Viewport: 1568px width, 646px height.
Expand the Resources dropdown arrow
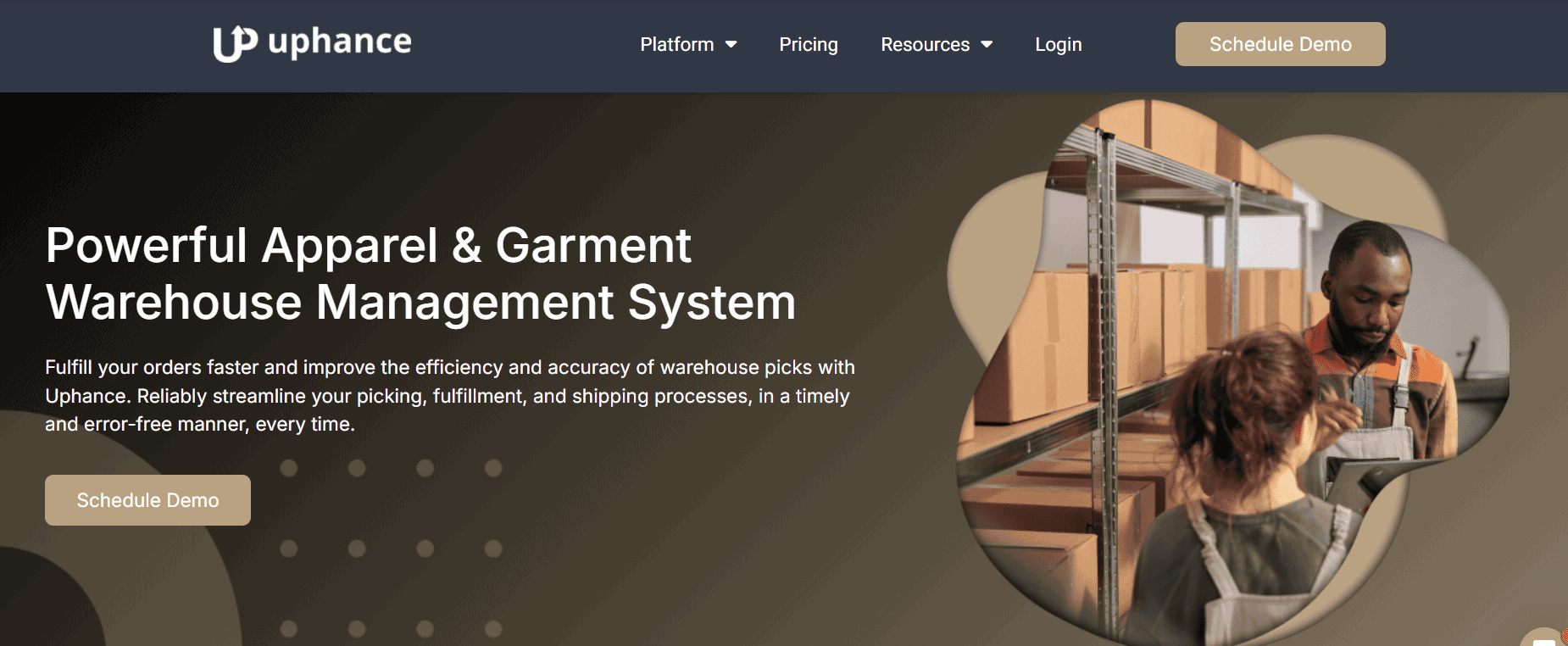(x=987, y=45)
